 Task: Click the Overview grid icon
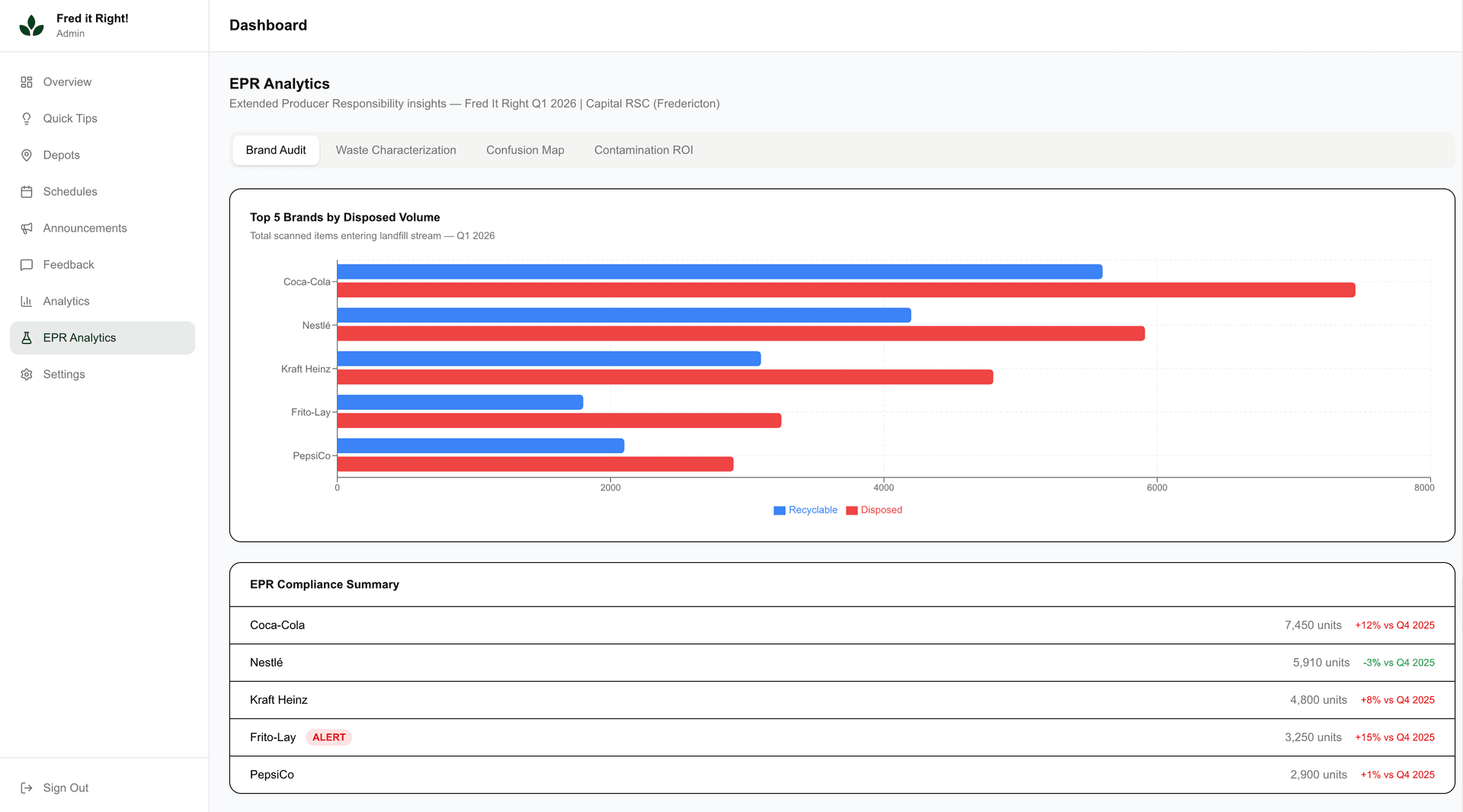pos(27,82)
